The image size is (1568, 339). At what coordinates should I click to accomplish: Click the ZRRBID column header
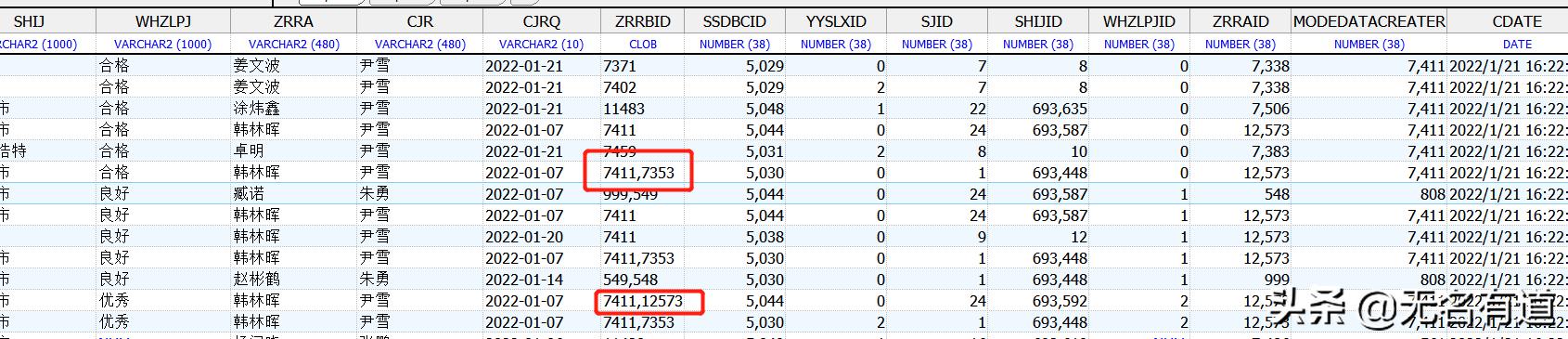[x=642, y=21]
